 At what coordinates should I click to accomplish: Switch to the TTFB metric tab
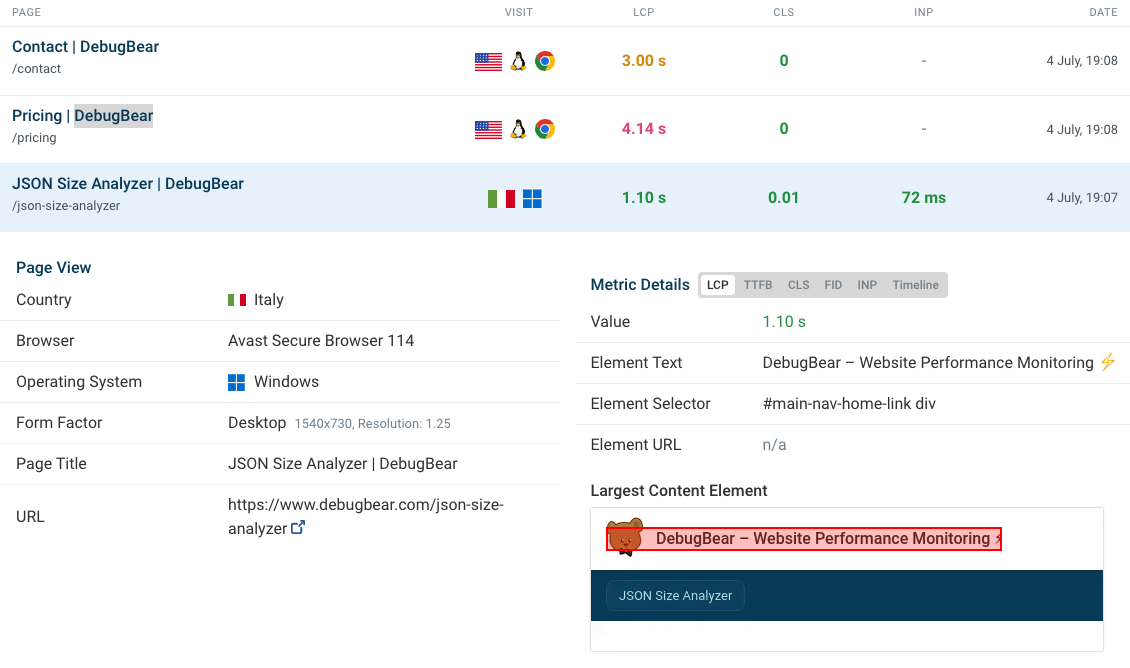(x=758, y=285)
